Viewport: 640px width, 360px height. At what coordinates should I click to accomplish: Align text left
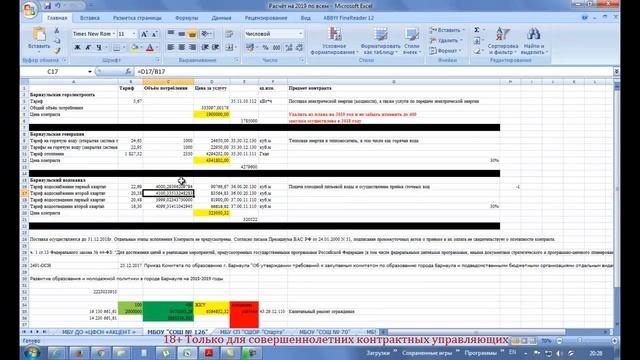tap(171, 47)
